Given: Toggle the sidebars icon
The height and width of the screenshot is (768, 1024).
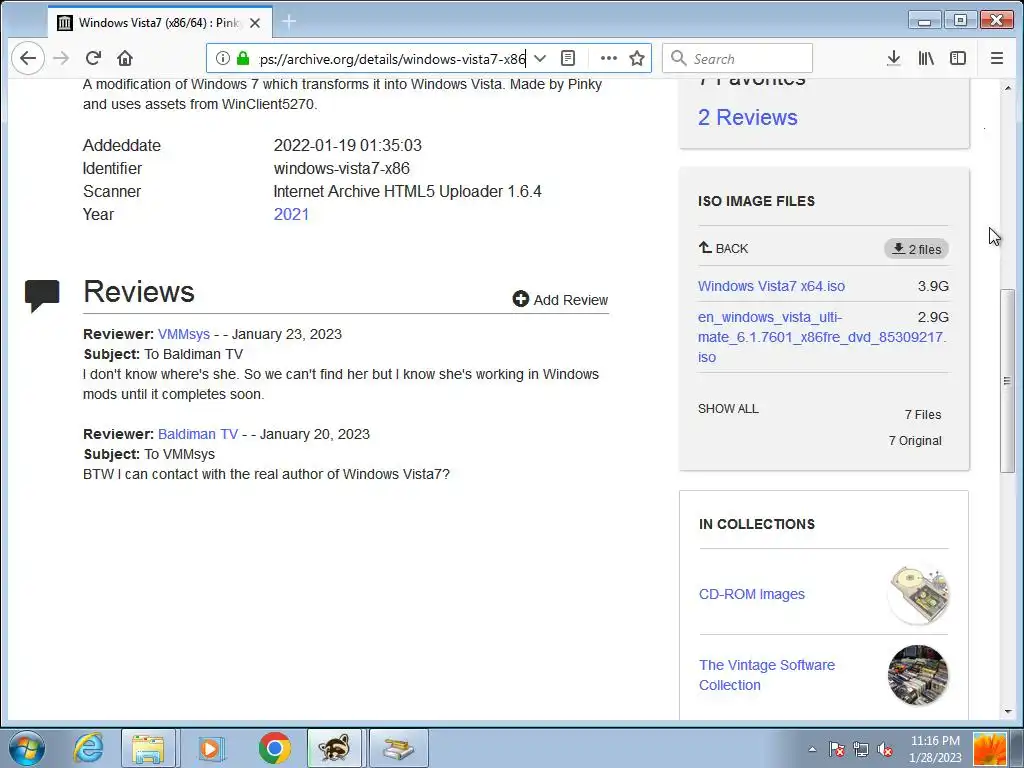Looking at the screenshot, I should (958, 59).
